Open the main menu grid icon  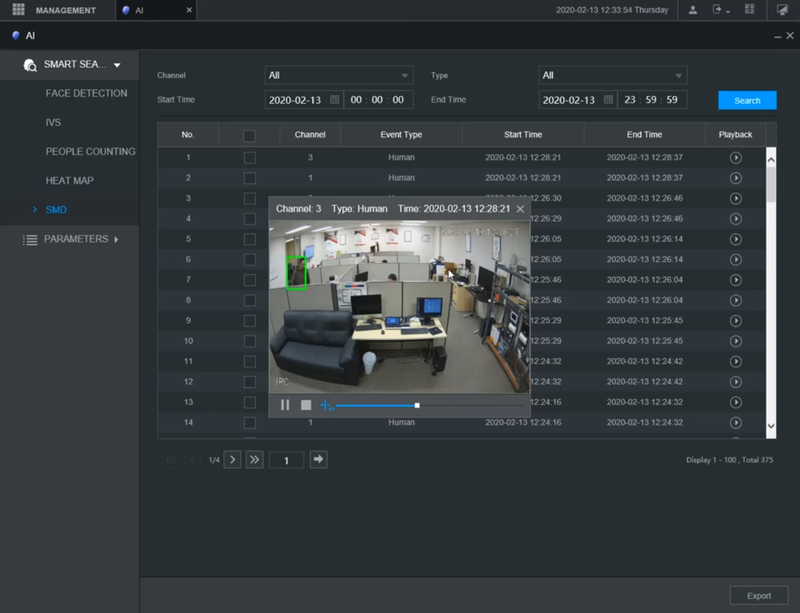[x=18, y=10]
